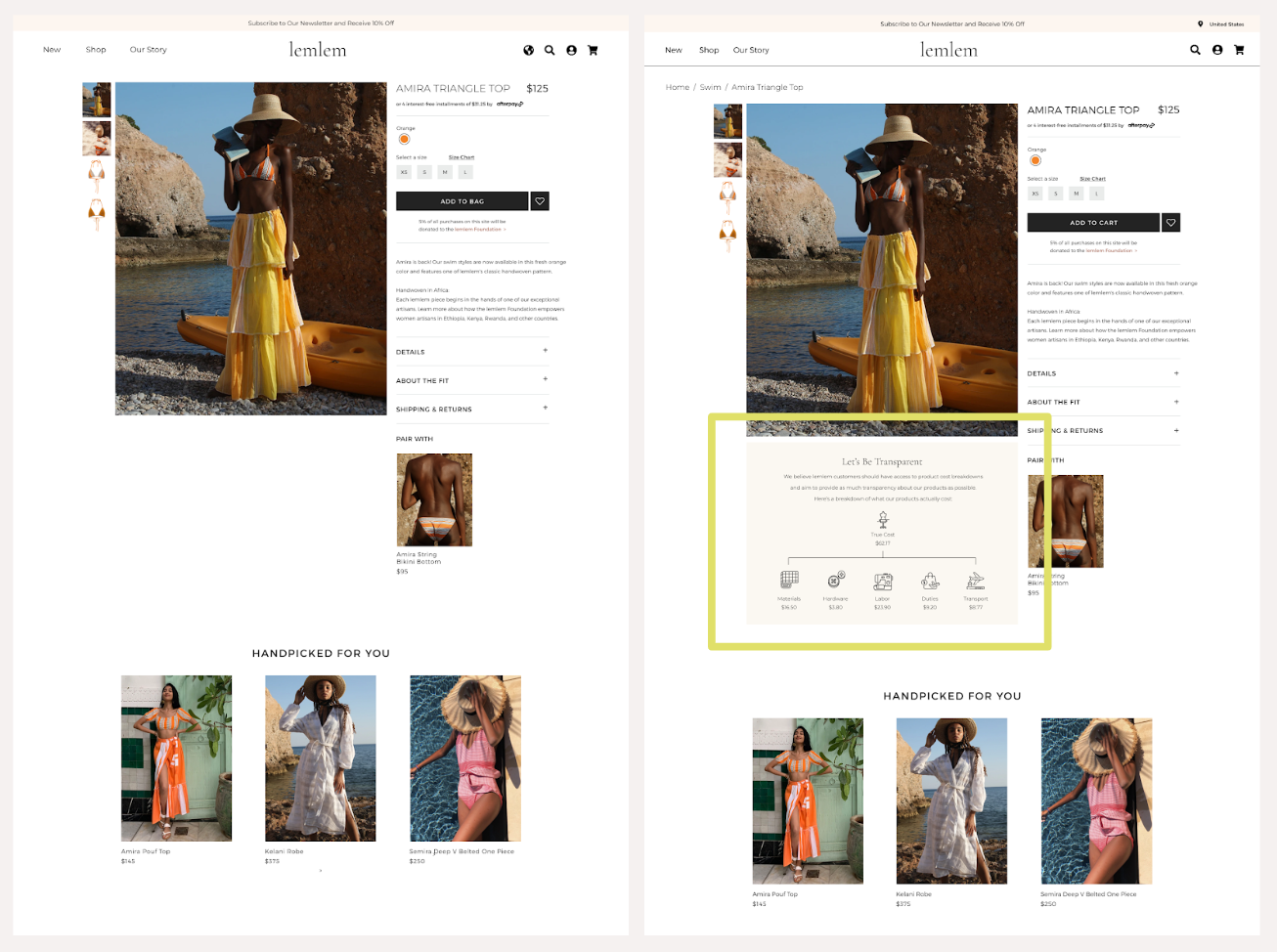Select size XS on the left page

tap(404, 172)
